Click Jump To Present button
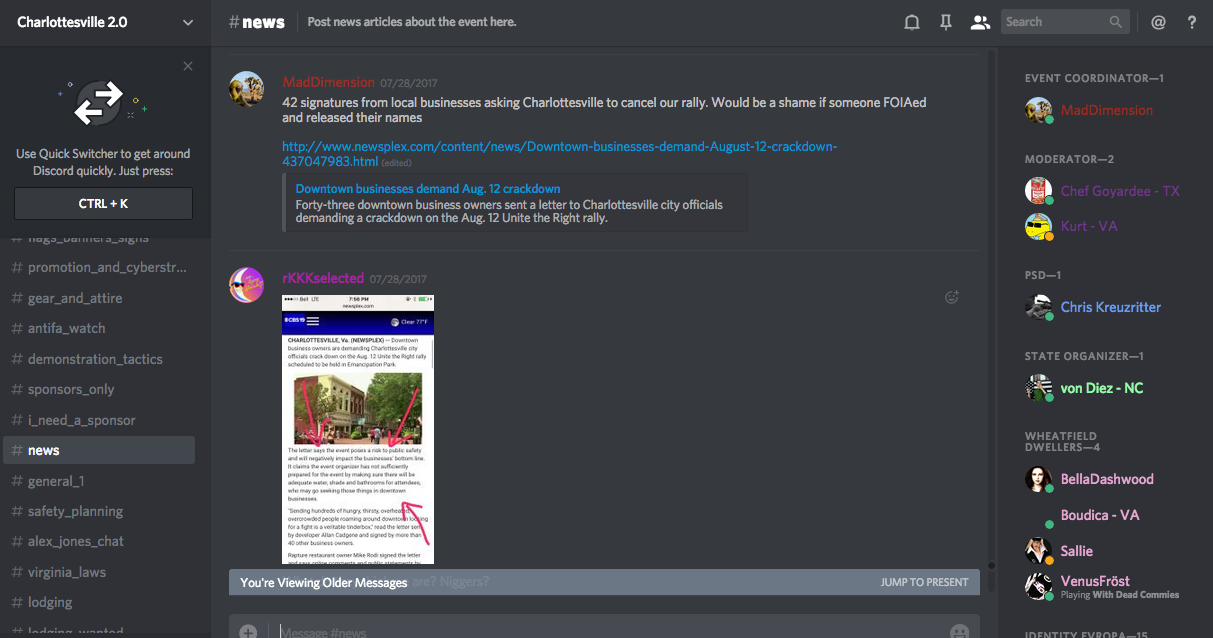The width and height of the screenshot is (1213, 638). pyautogui.click(x=924, y=582)
